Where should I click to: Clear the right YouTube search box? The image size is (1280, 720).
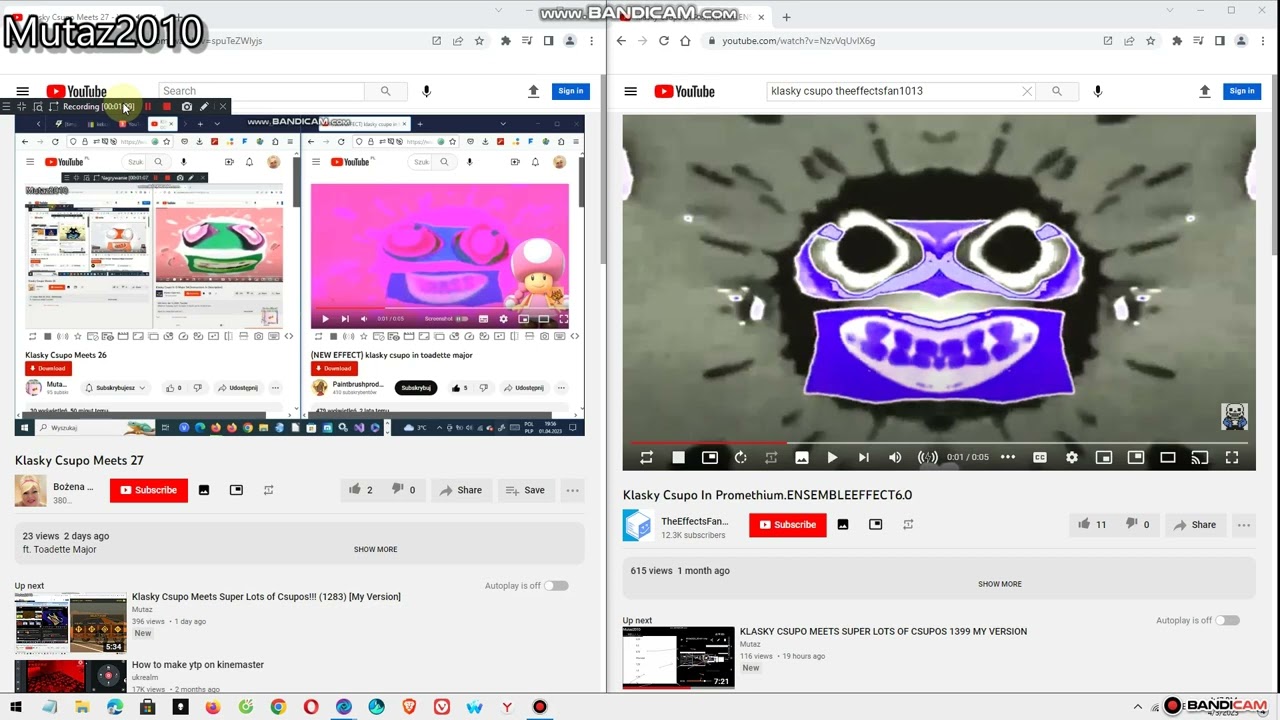[x=1026, y=91]
